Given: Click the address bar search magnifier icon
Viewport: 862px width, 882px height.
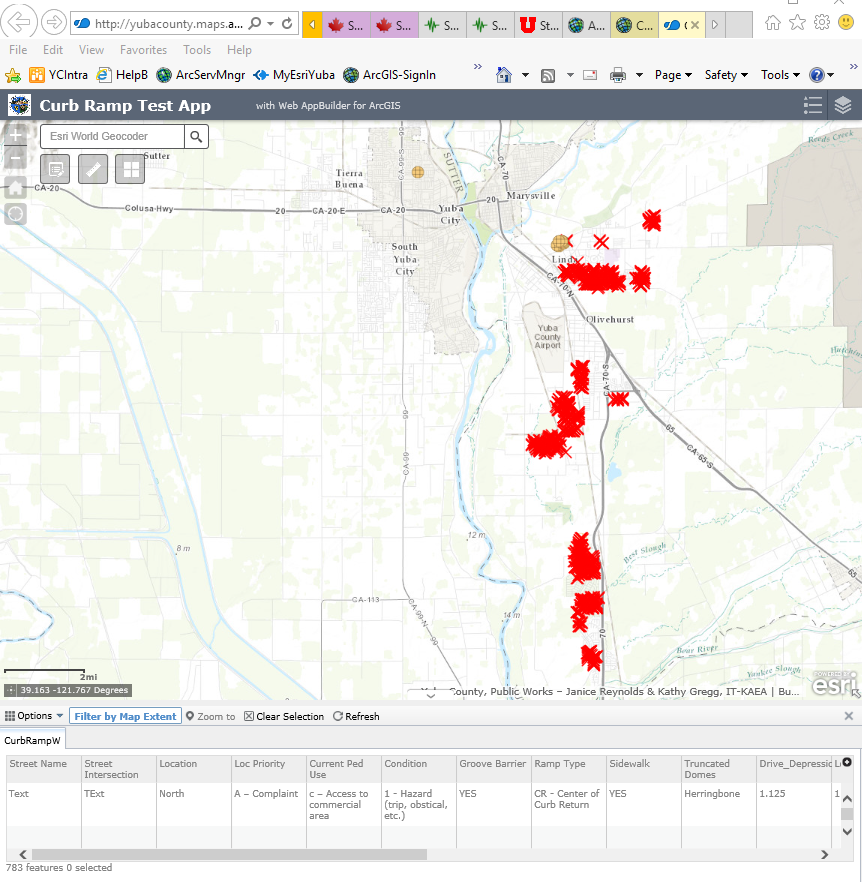Looking at the screenshot, I should 255,24.
